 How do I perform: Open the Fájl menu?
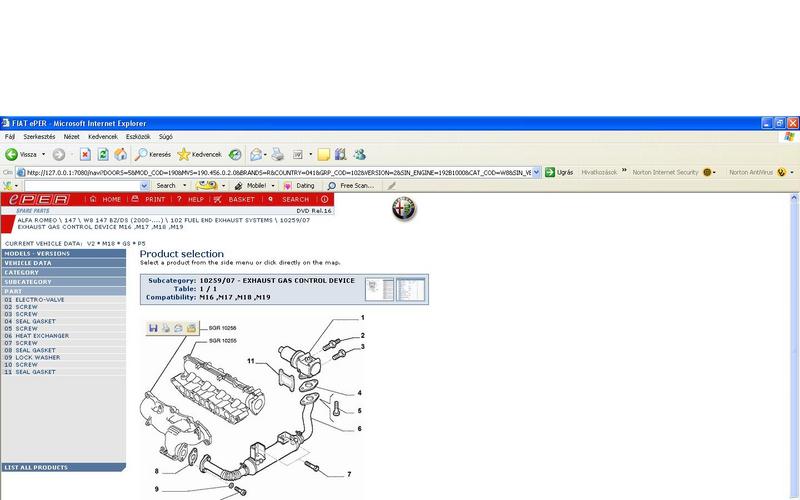pos(10,137)
